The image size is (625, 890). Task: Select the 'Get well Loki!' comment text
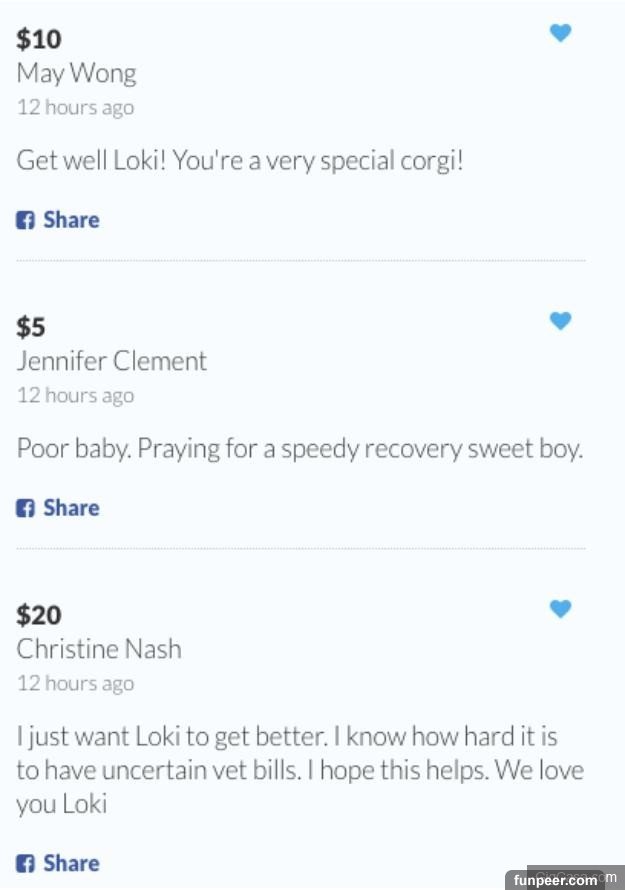[240, 160]
